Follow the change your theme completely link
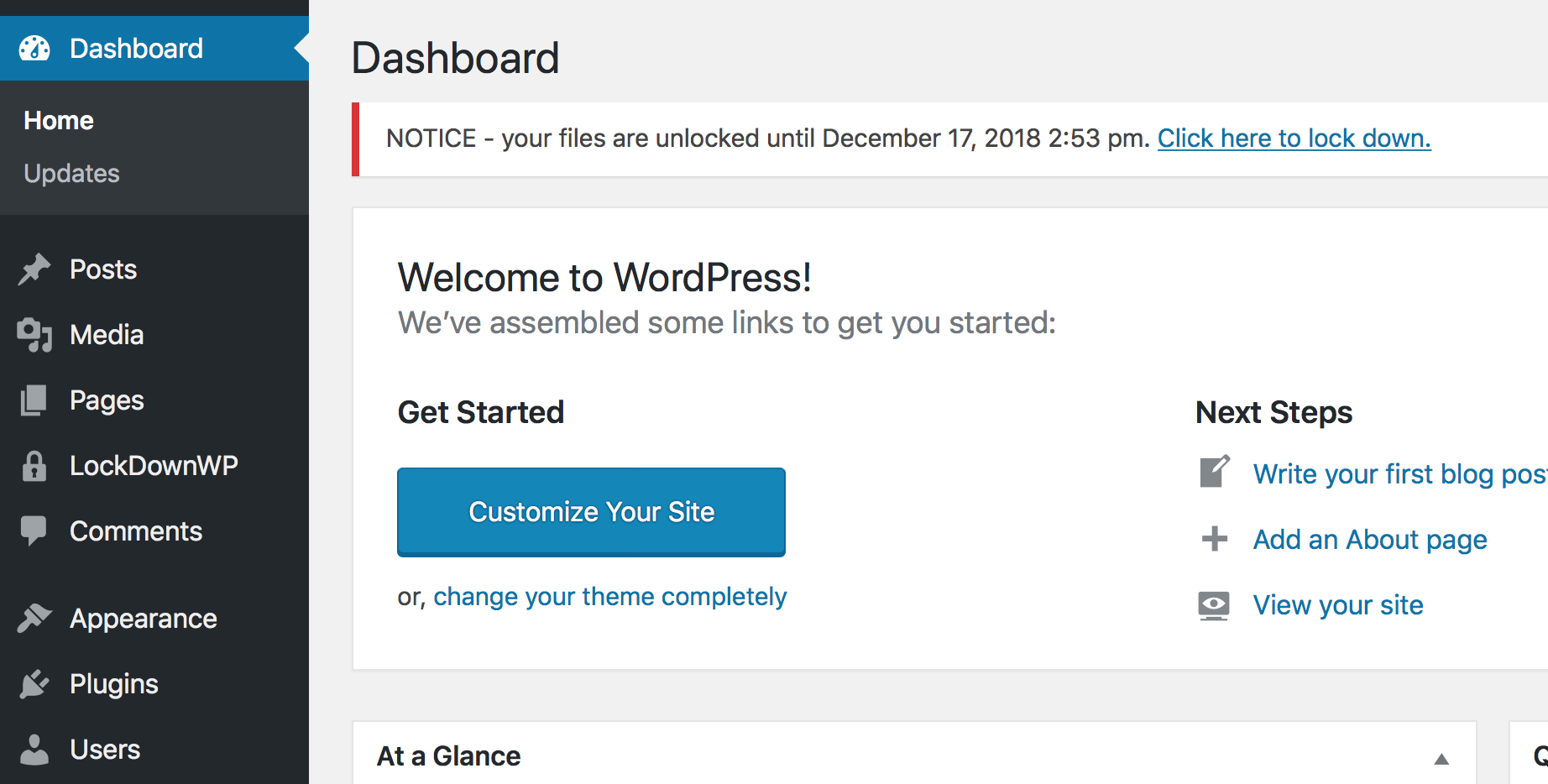The height and width of the screenshot is (784, 1548). tap(609, 597)
